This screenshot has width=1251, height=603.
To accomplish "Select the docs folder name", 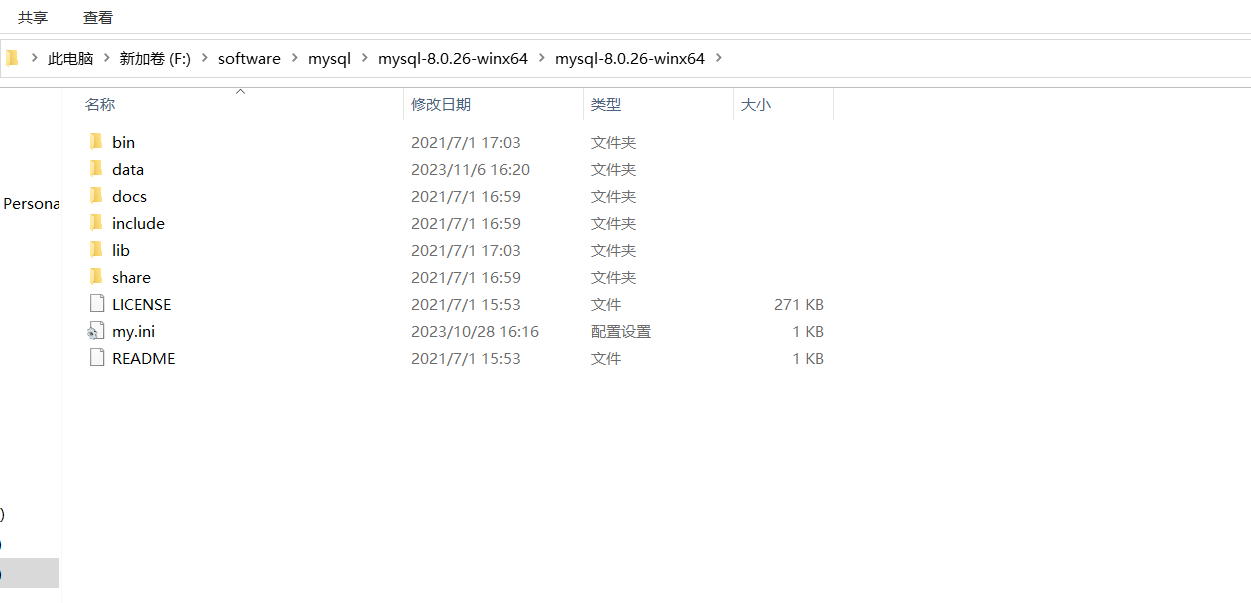I will pos(129,196).
